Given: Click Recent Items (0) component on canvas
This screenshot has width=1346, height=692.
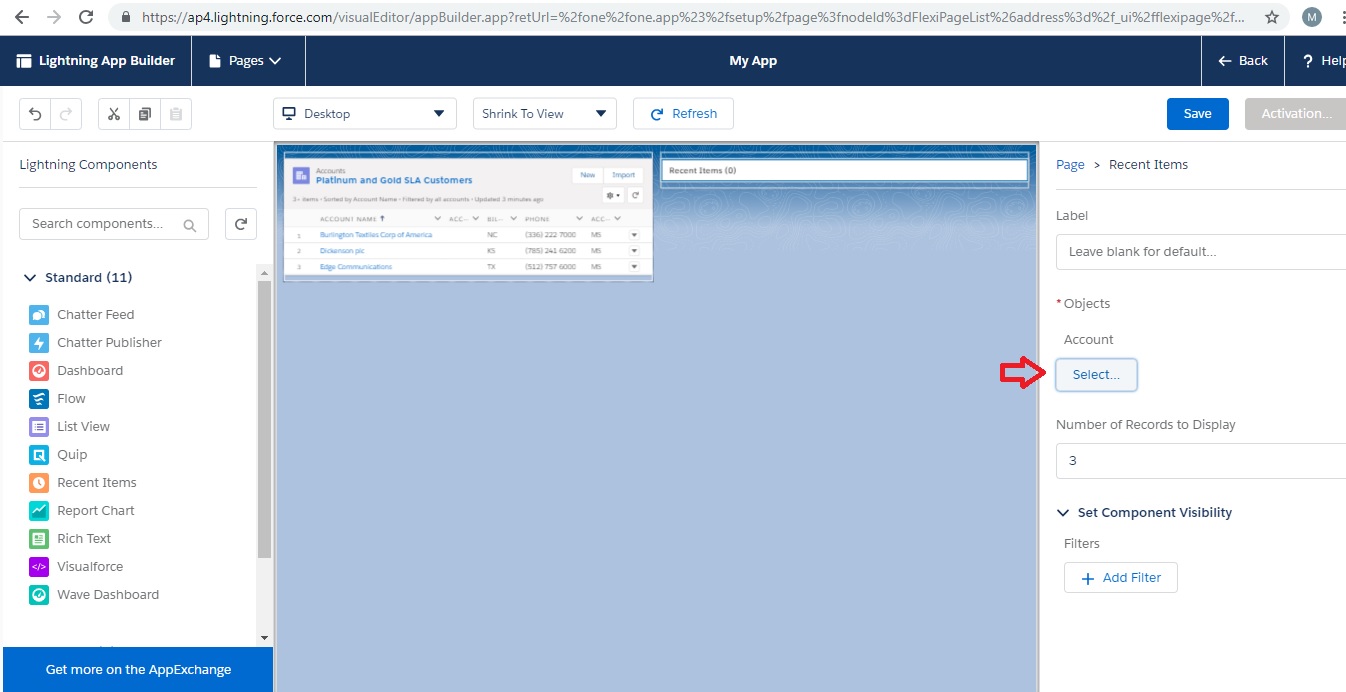Looking at the screenshot, I should (845, 171).
